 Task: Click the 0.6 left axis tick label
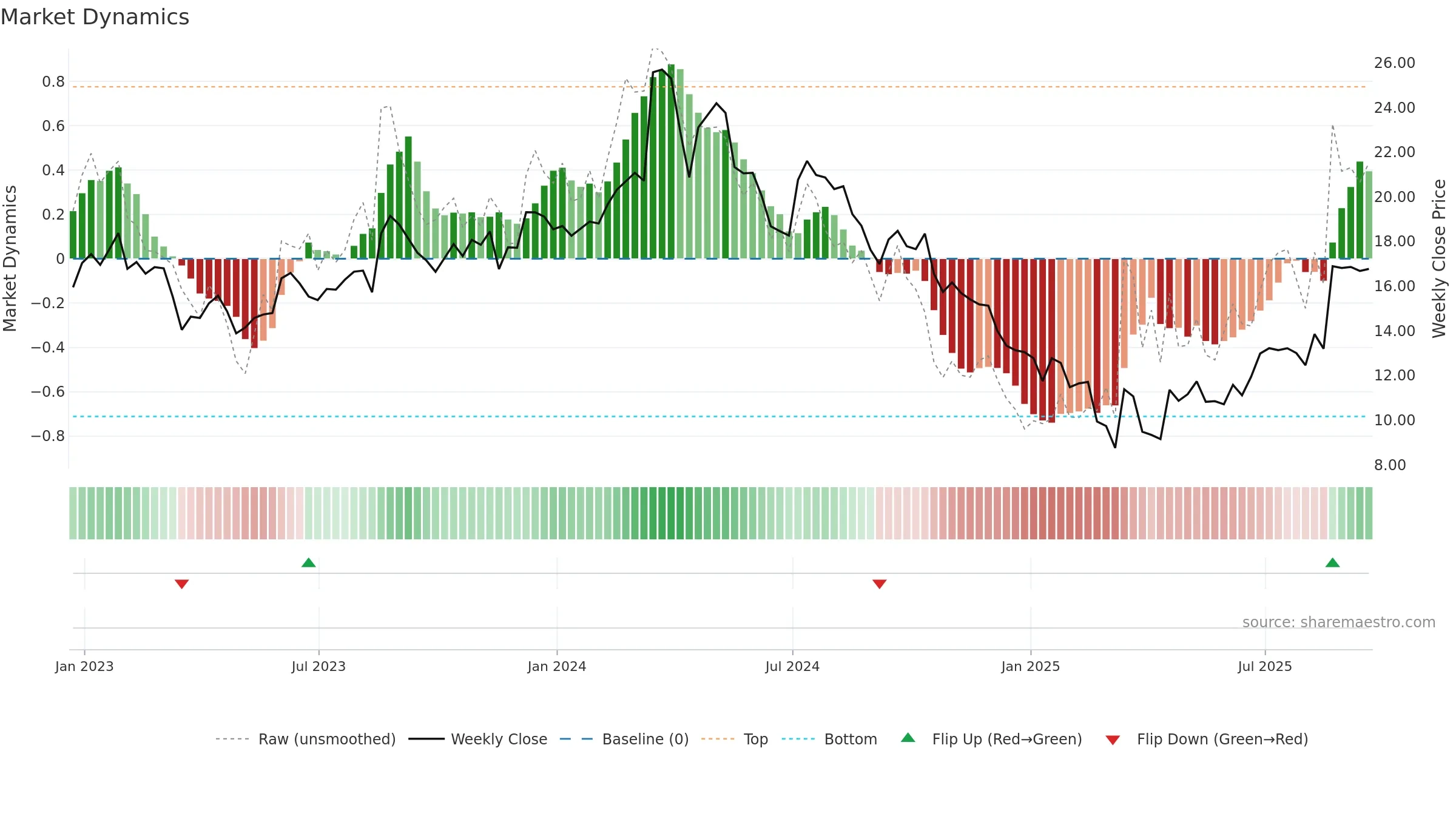53,126
